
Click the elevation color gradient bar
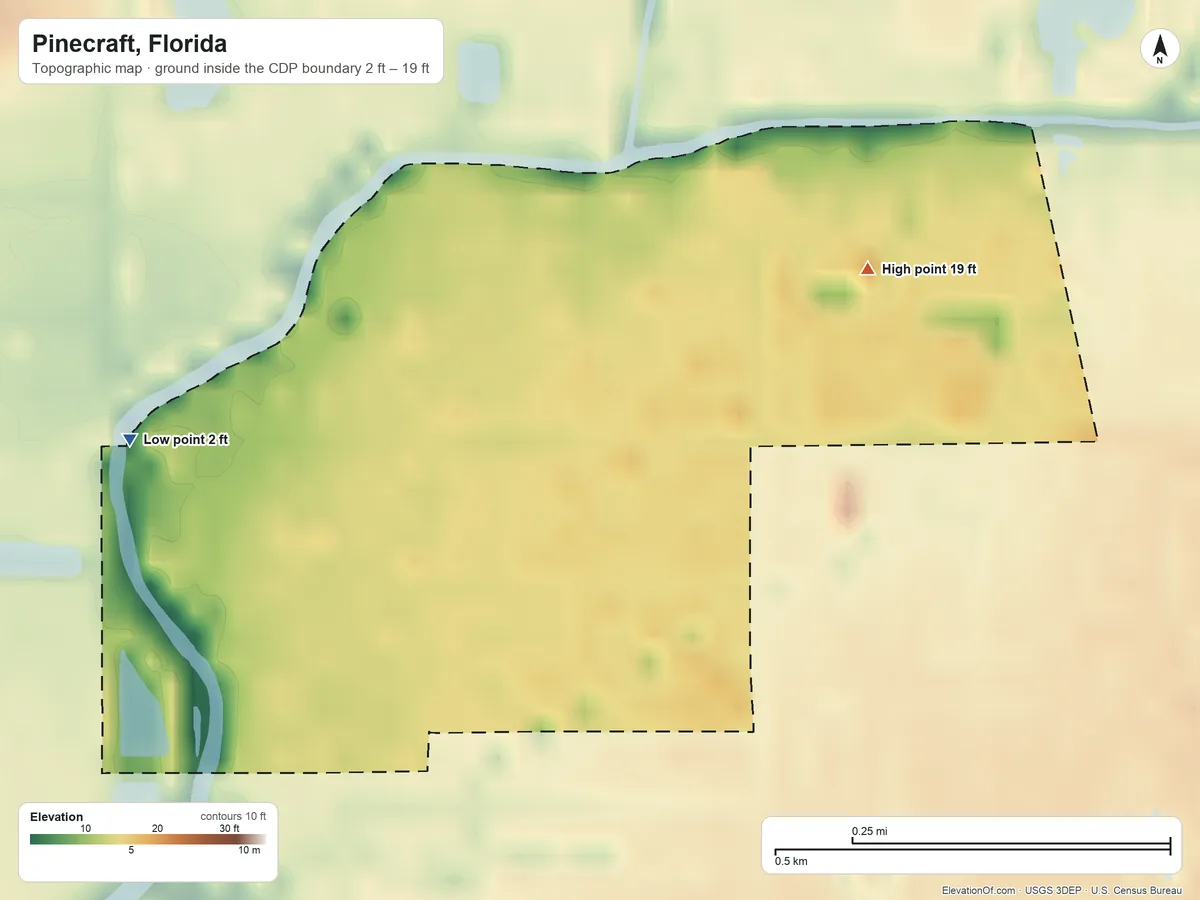tap(148, 840)
